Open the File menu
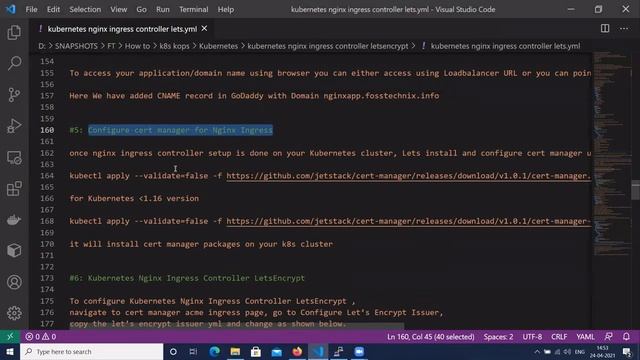 tap(31, 9)
